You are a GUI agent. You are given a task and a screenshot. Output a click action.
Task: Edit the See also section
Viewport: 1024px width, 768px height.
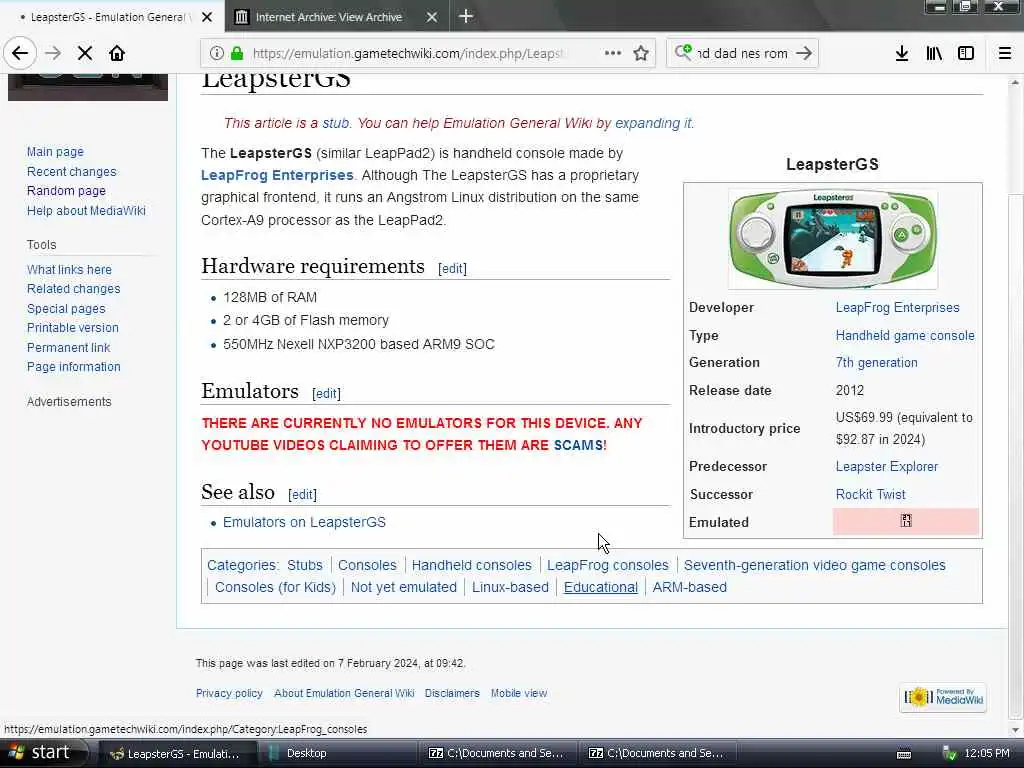click(302, 494)
